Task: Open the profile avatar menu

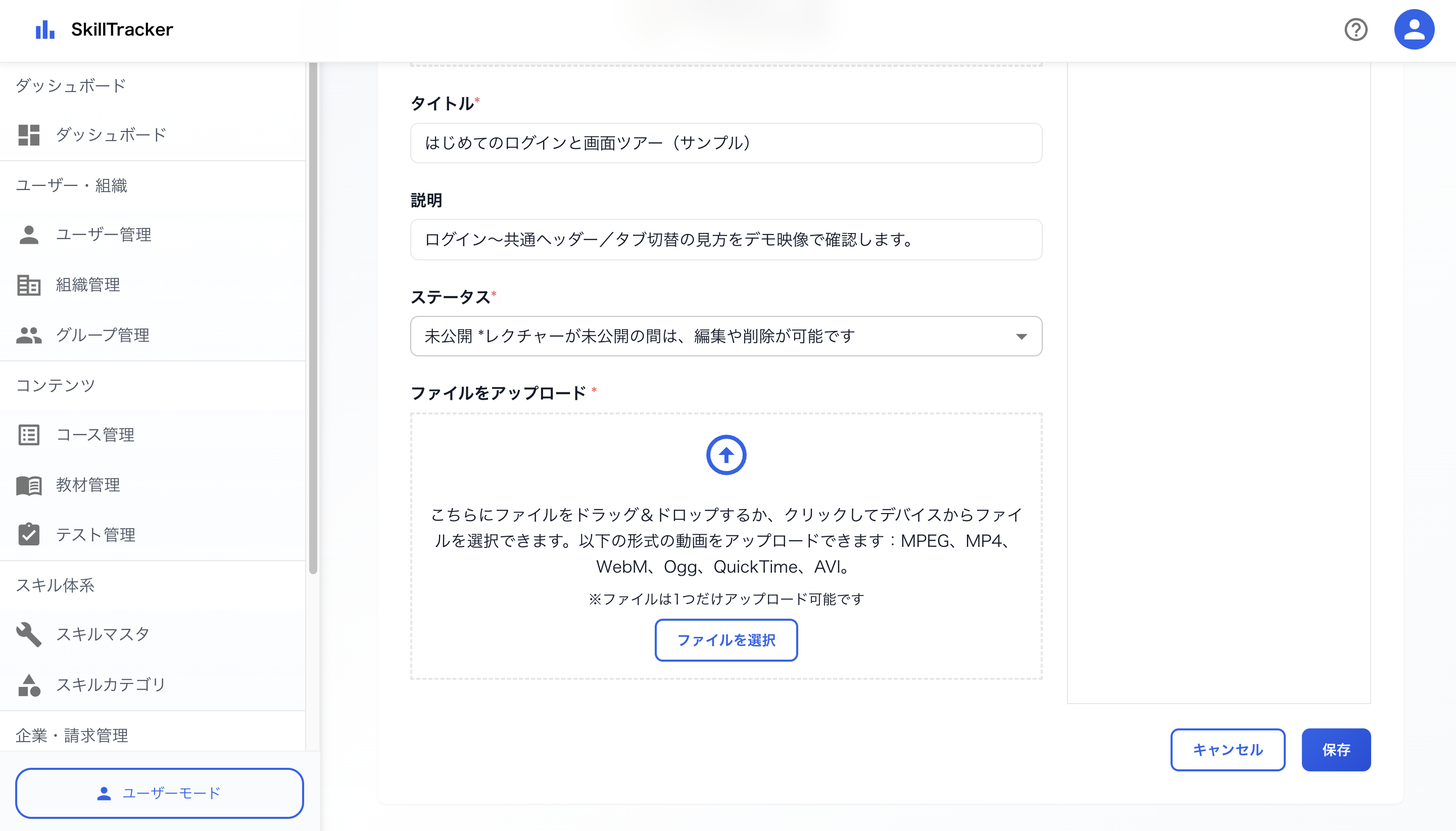Action: coord(1413,28)
